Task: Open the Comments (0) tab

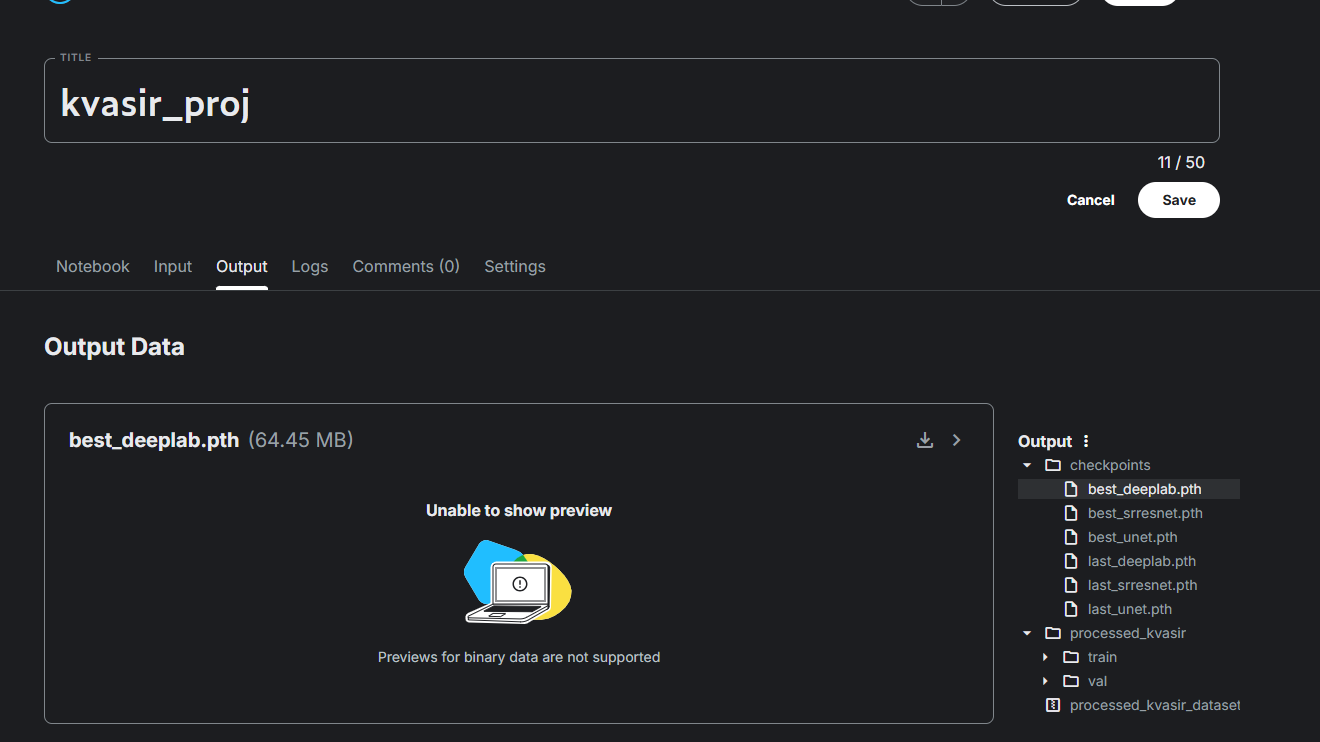Action: [x=406, y=266]
